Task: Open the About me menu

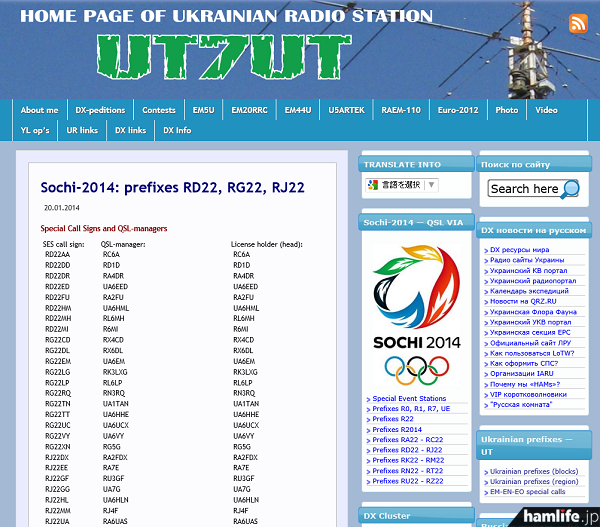Action: pyautogui.click(x=39, y=110)
